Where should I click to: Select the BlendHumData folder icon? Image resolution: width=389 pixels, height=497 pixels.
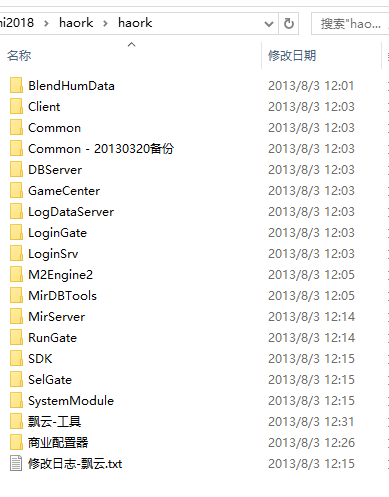click(16, 85)
